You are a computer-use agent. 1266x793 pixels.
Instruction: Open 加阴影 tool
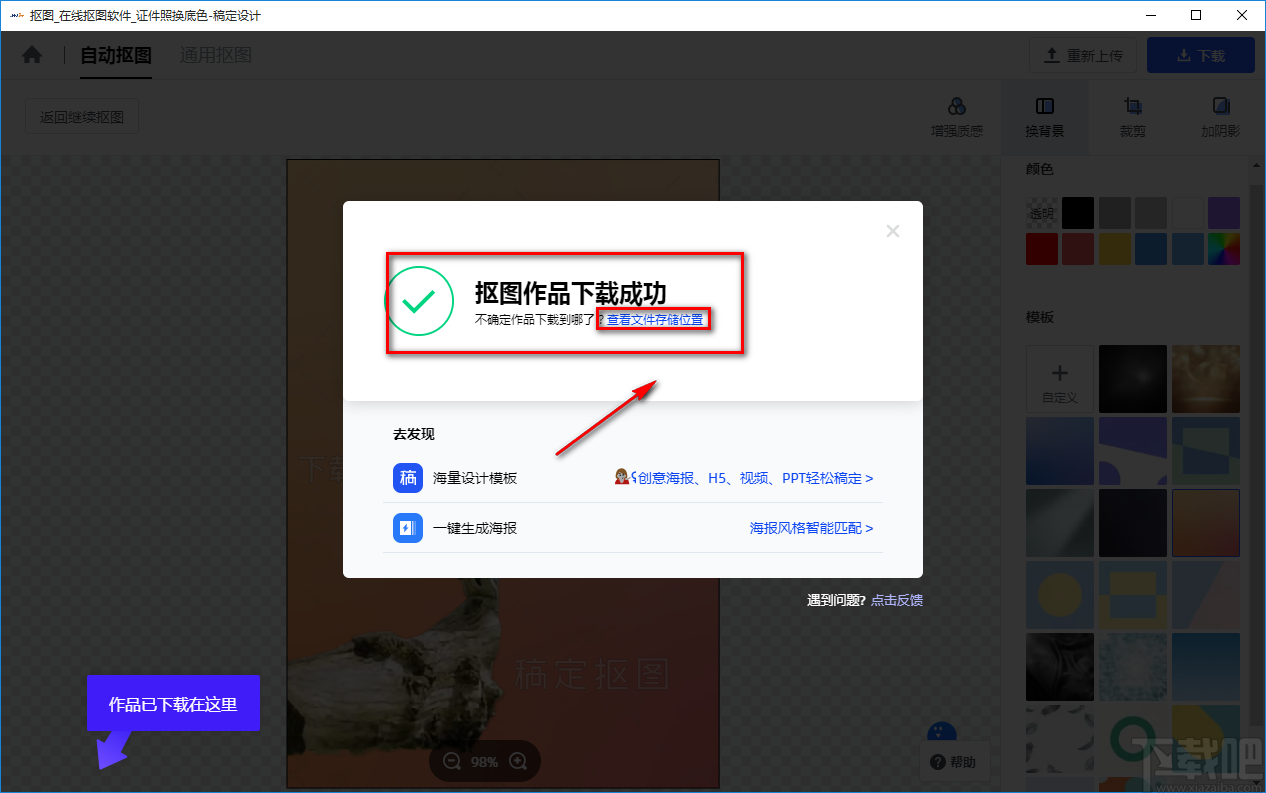pos(1221,117)
